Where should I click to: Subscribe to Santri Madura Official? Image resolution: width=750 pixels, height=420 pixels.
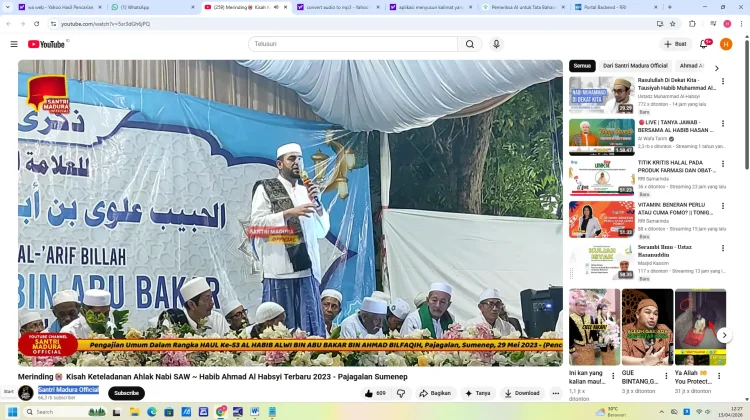126,393
